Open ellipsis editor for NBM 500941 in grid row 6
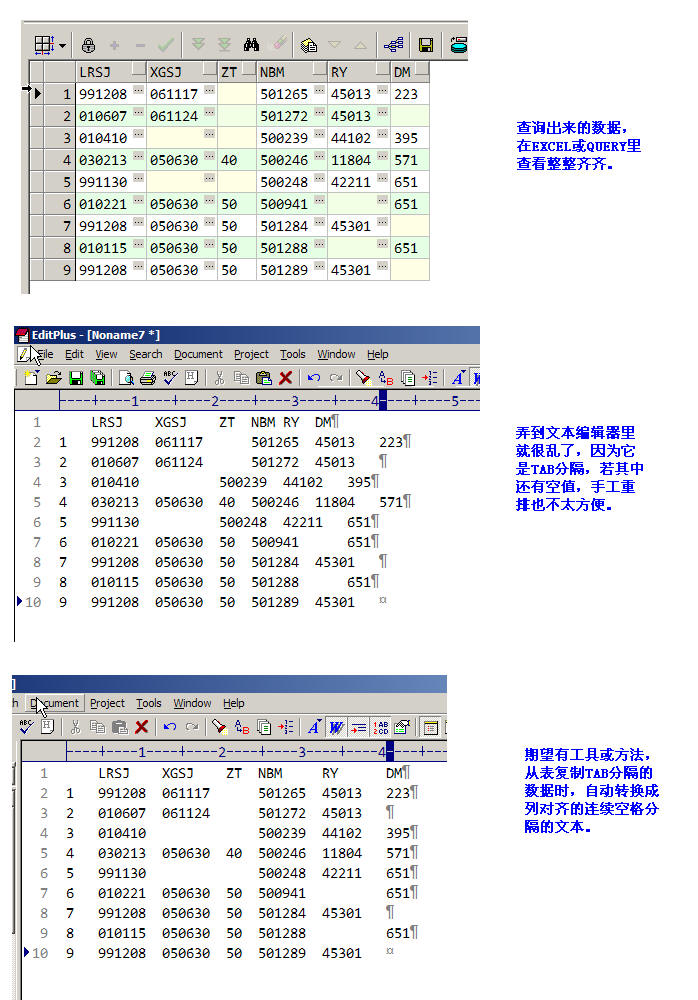 pyautogui.click(x=320, y=200)
